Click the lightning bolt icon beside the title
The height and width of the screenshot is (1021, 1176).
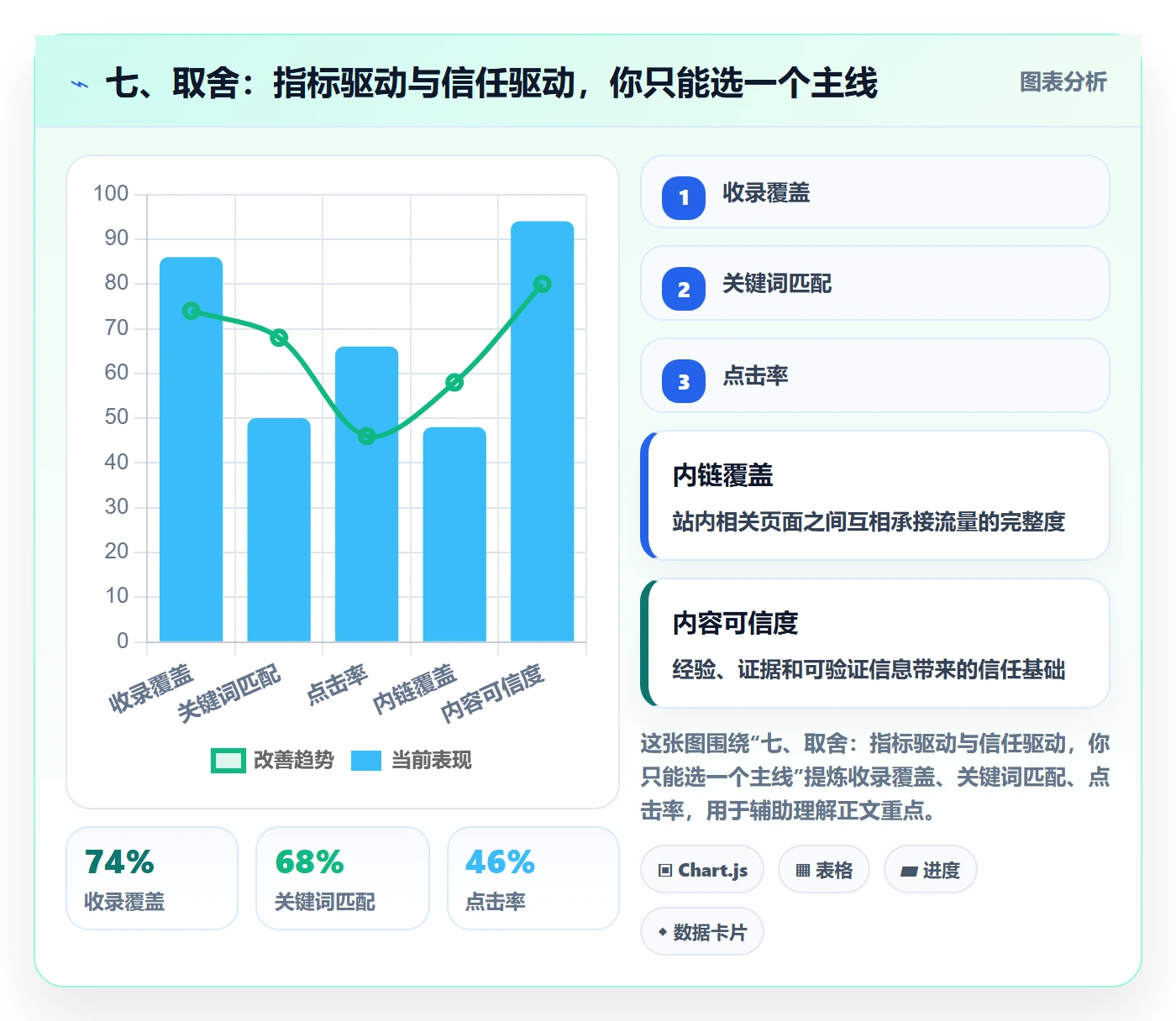pyautogui.click(x=80, y=84)
